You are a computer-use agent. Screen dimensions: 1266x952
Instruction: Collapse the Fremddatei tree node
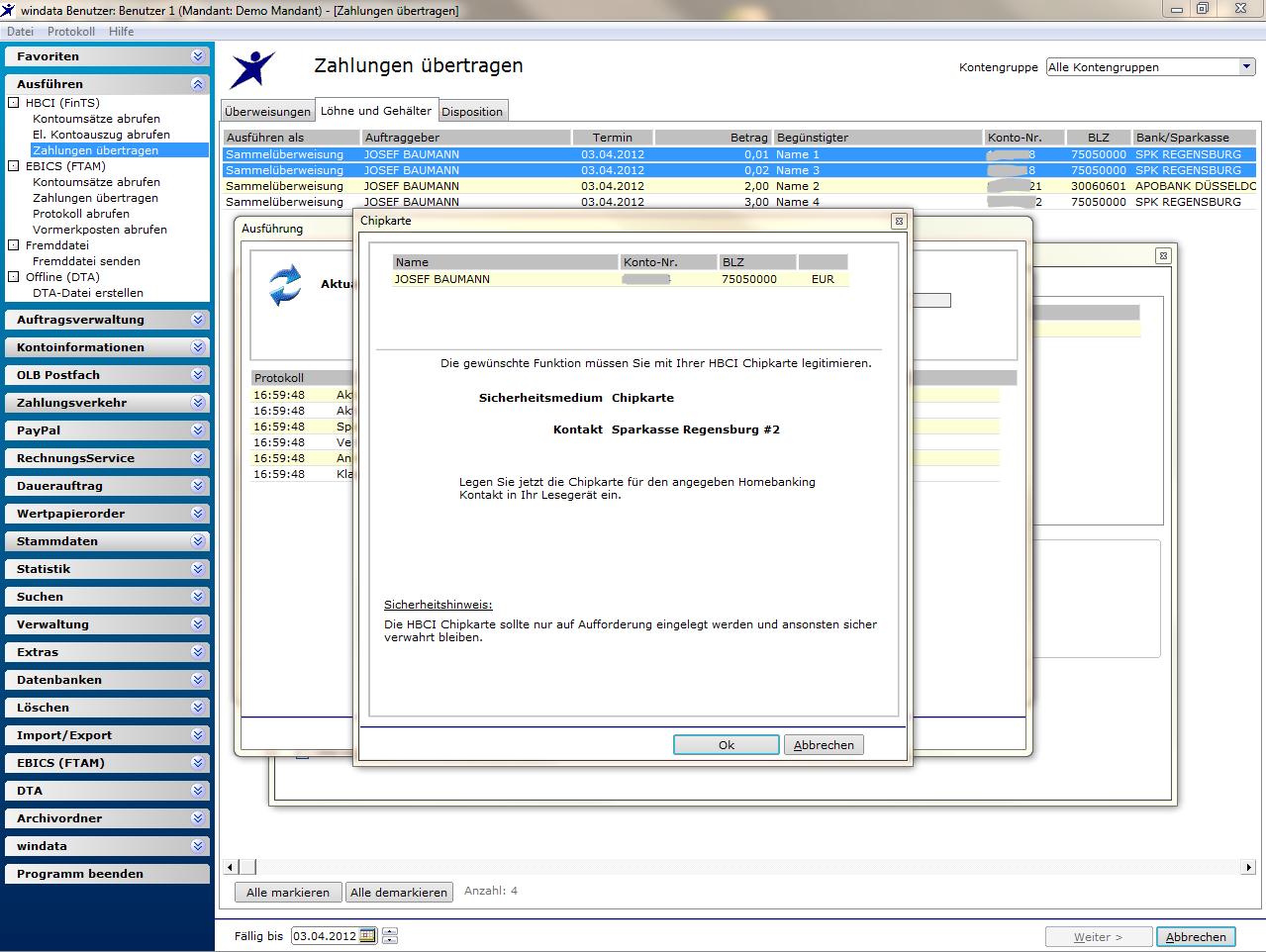14,245
